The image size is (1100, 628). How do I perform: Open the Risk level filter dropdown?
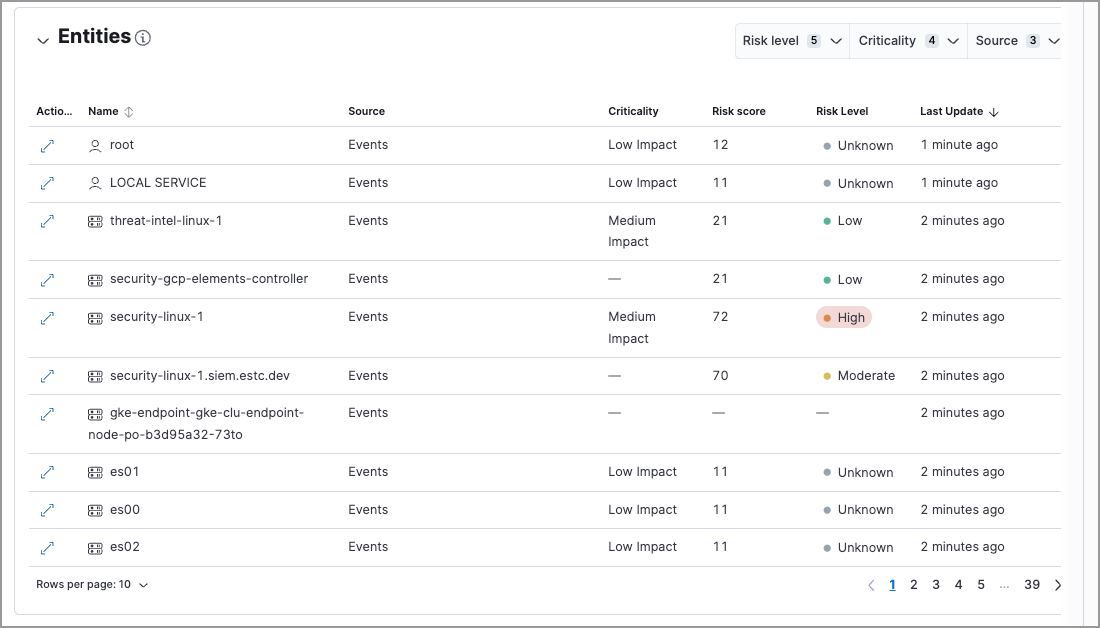click(x=791, y=40)
